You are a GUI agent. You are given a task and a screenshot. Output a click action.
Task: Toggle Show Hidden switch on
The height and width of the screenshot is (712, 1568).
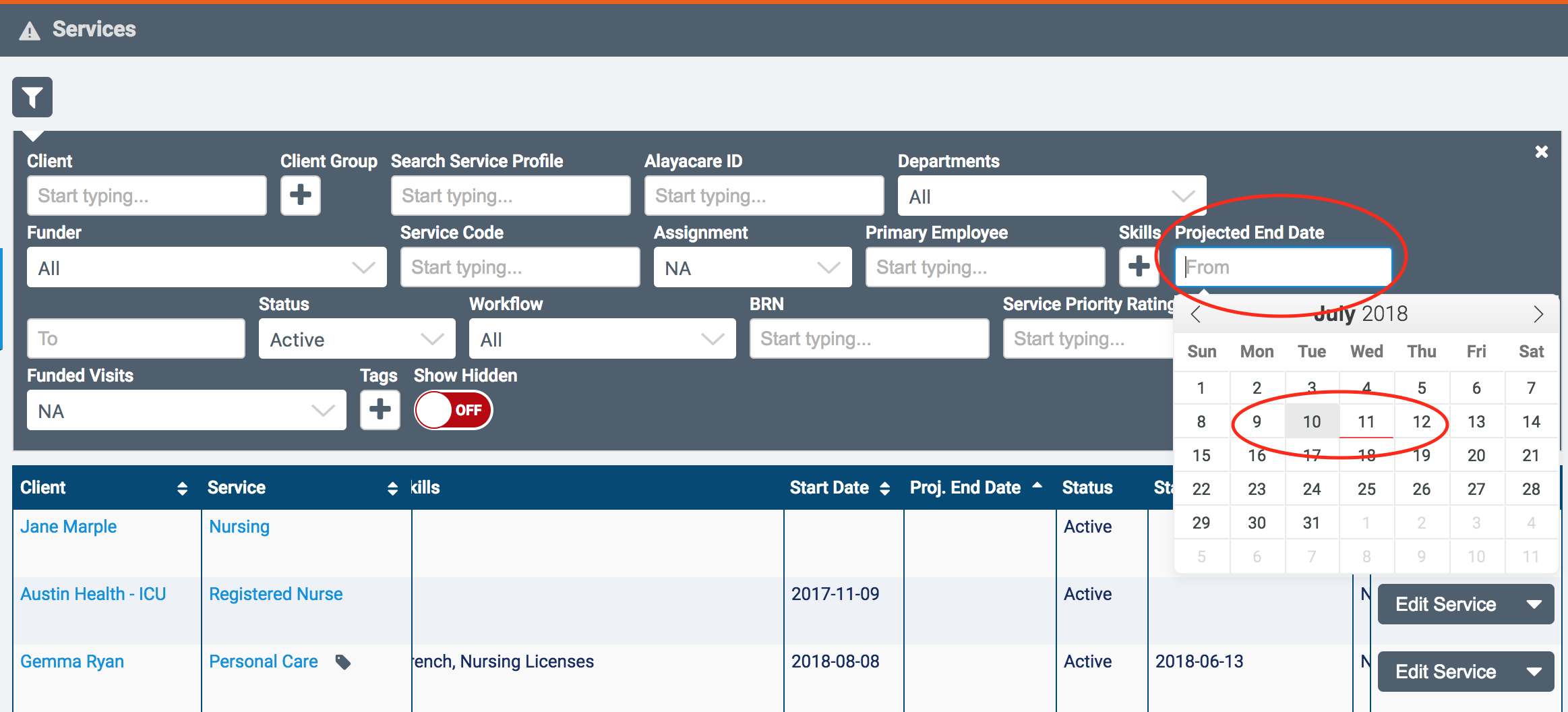(x=453, y=410)
